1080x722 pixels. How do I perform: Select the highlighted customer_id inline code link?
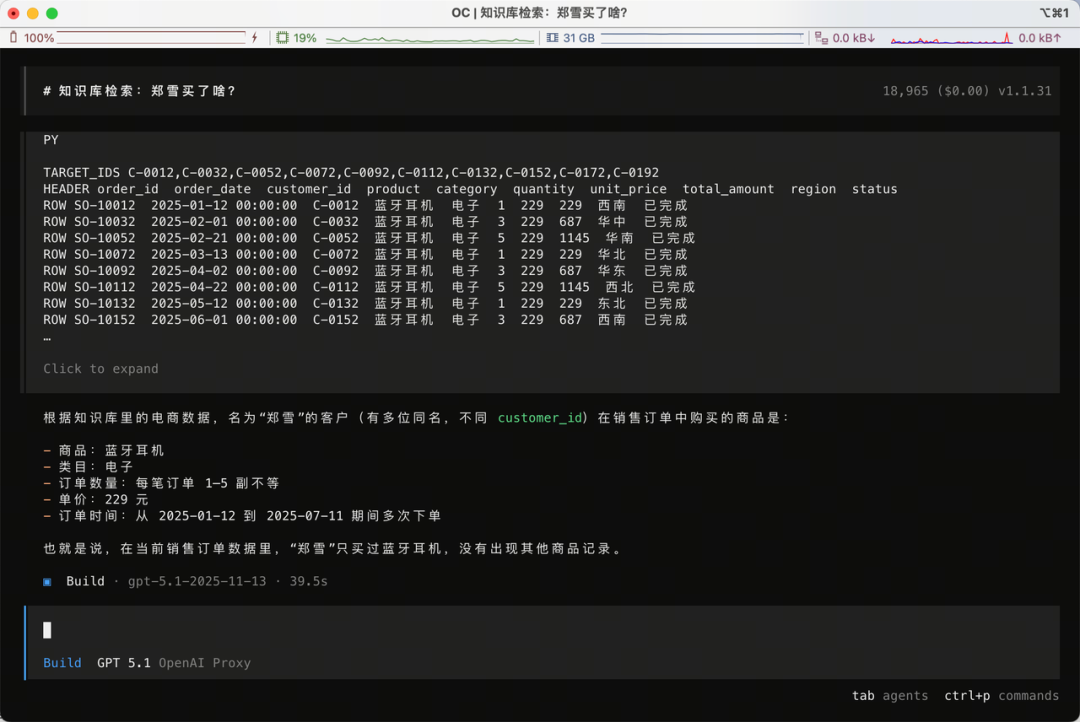pyautogui.click(x=541, y=418)
